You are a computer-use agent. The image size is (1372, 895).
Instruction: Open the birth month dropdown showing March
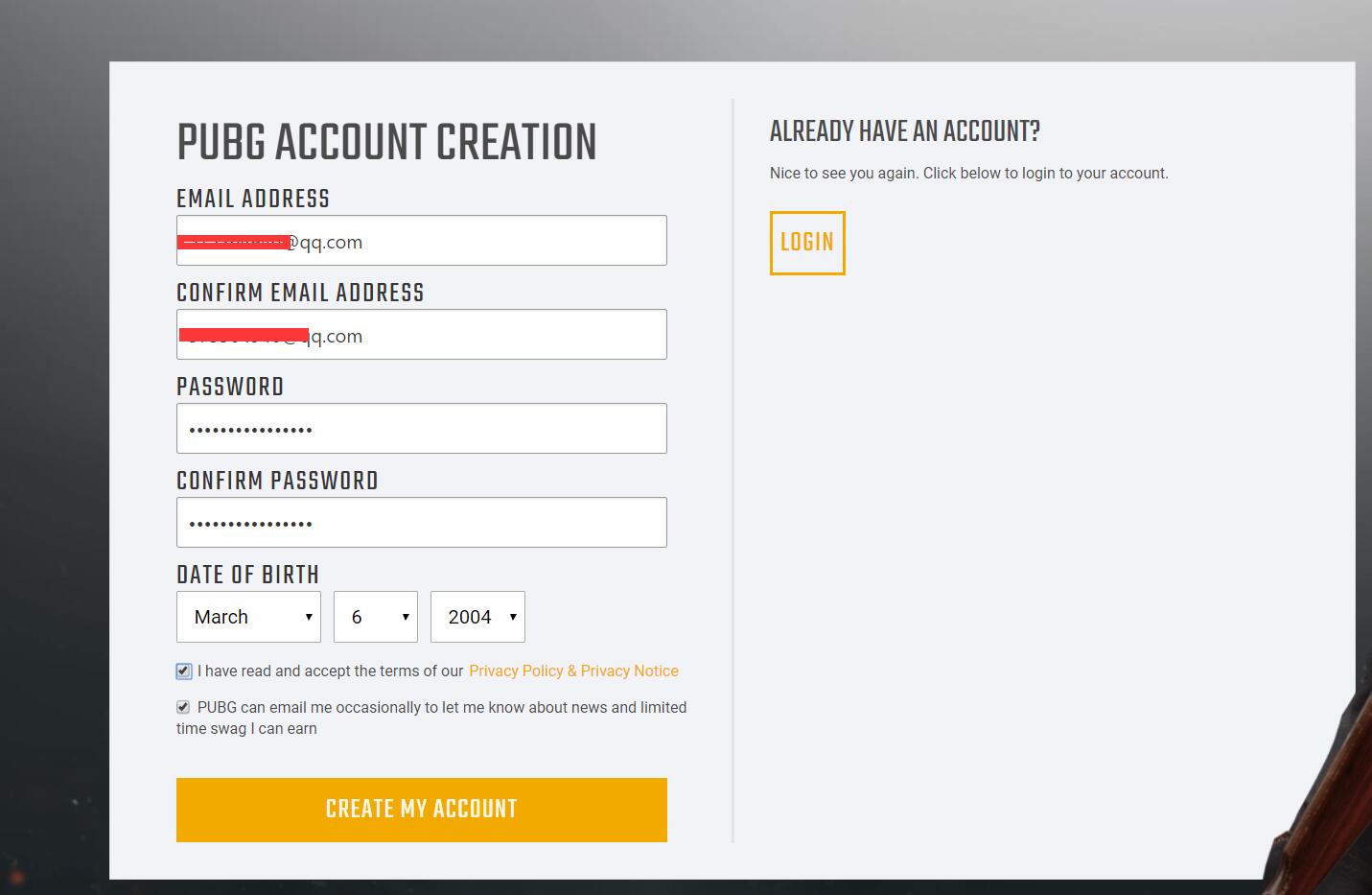[248, 617]
